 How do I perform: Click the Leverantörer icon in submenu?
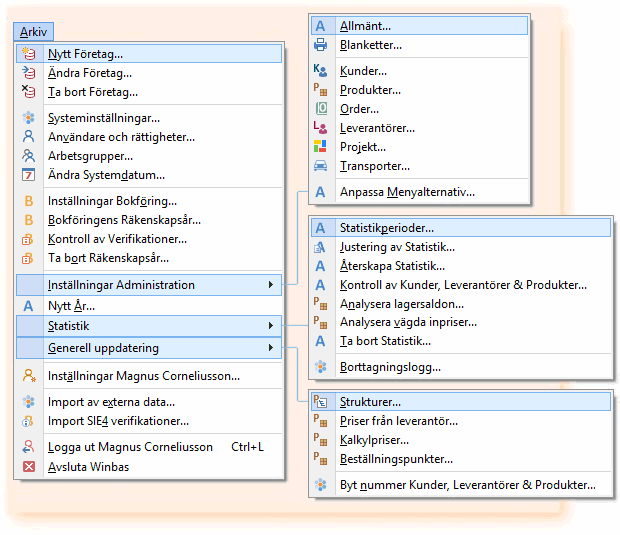[321, 128]
